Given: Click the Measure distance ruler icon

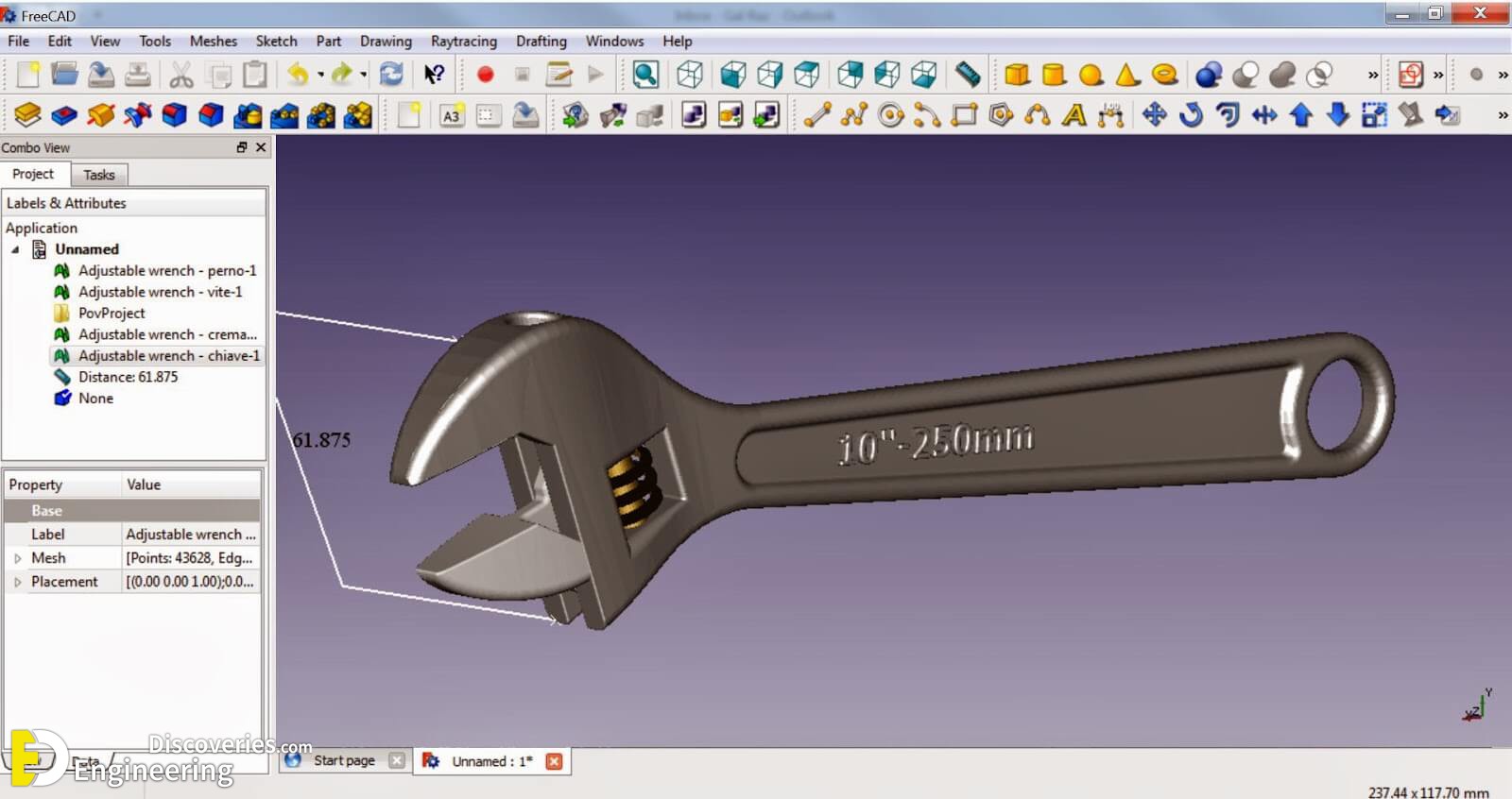Looking at the screenshot, I should [968, 74].
